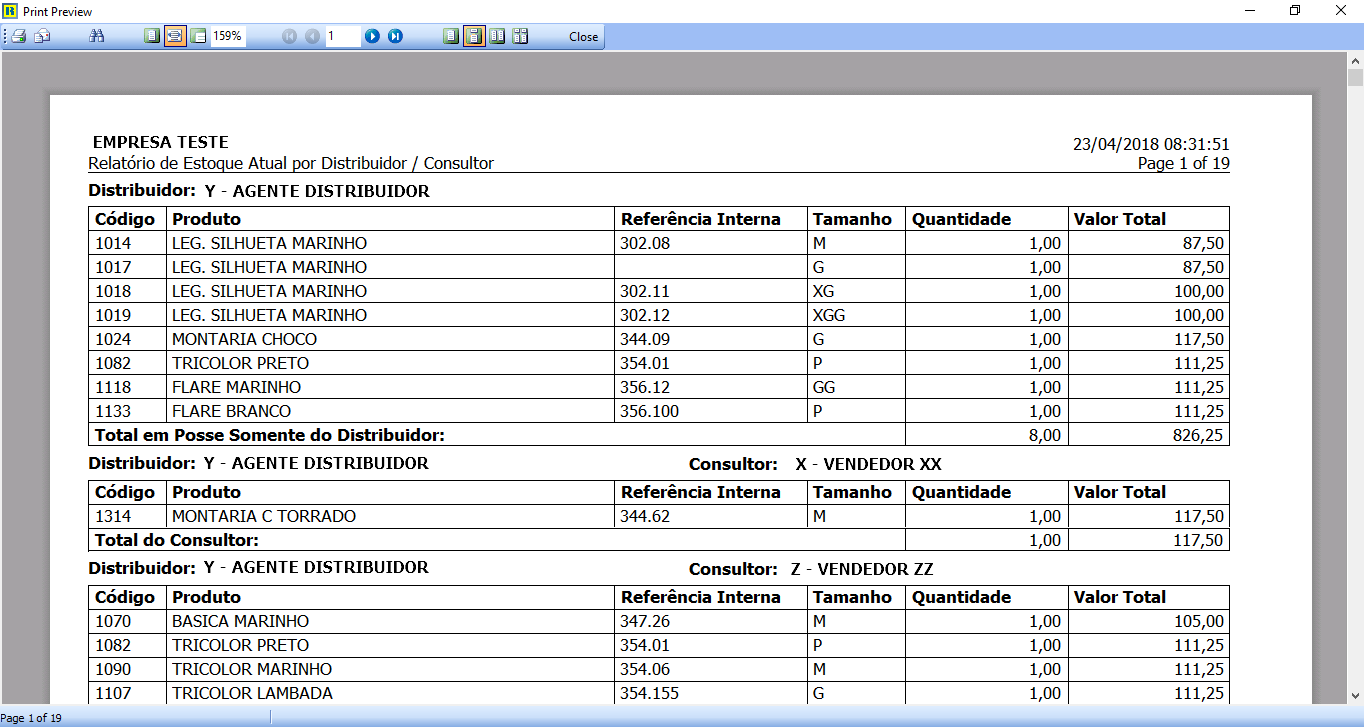Jump to last page arrow button

click(x=395, y=36)
